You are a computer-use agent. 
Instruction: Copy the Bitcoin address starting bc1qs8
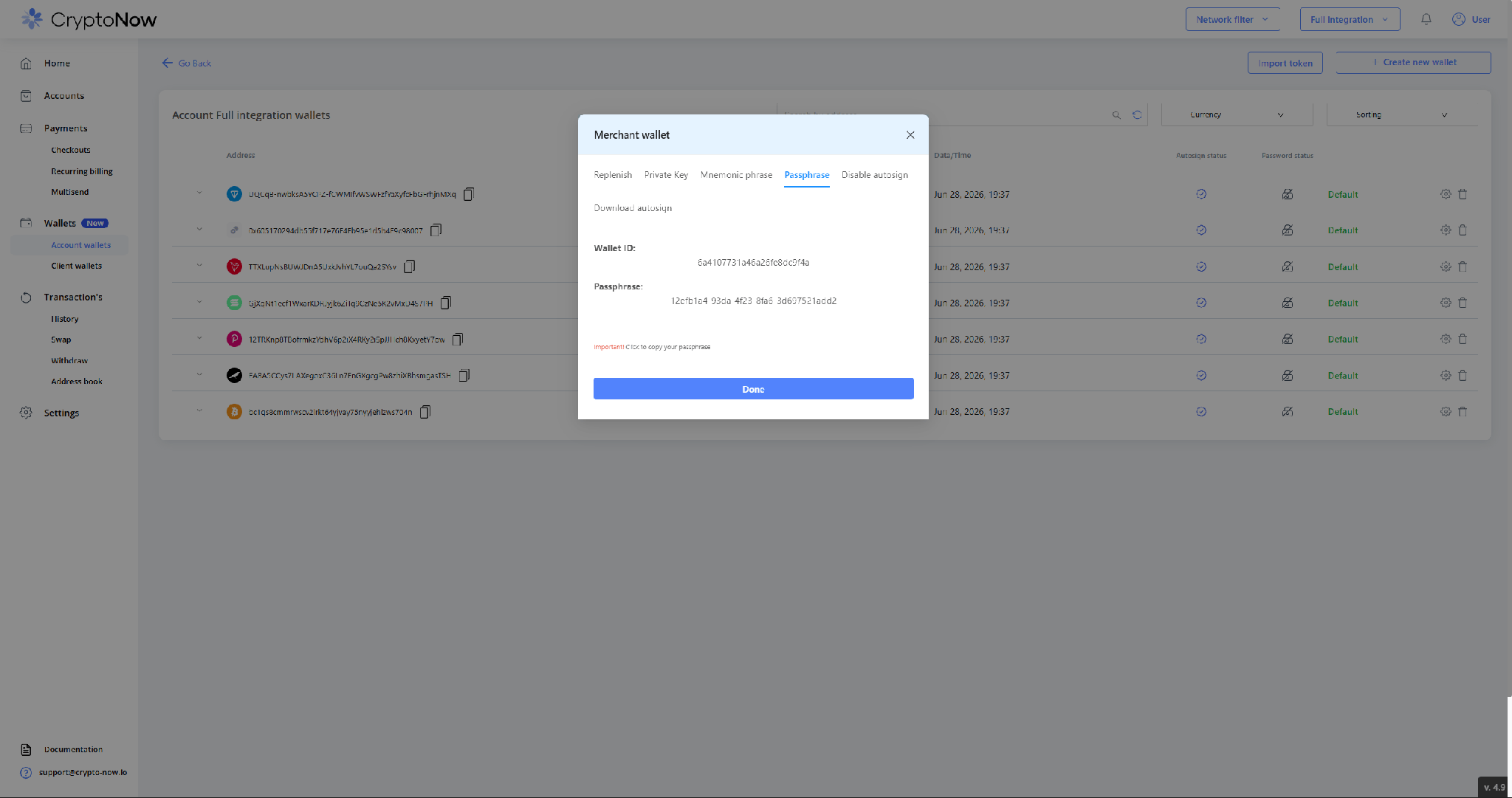click(425, 412)
